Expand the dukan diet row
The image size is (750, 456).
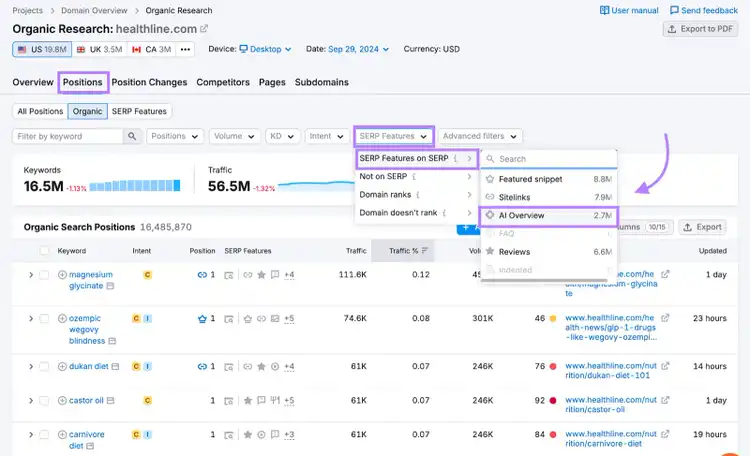pyautogui.click(x=31, y=367)
